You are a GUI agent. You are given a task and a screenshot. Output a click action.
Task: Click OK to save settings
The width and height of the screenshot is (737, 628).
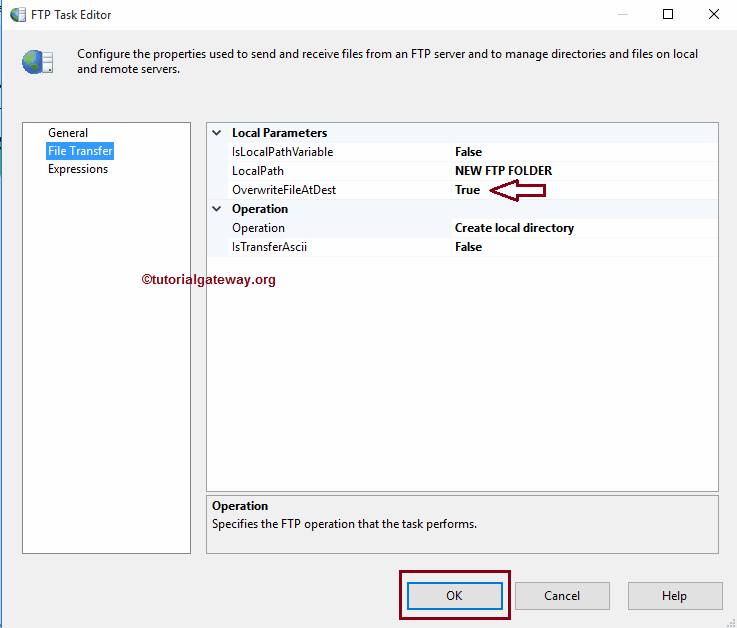[x=455, y=596]
